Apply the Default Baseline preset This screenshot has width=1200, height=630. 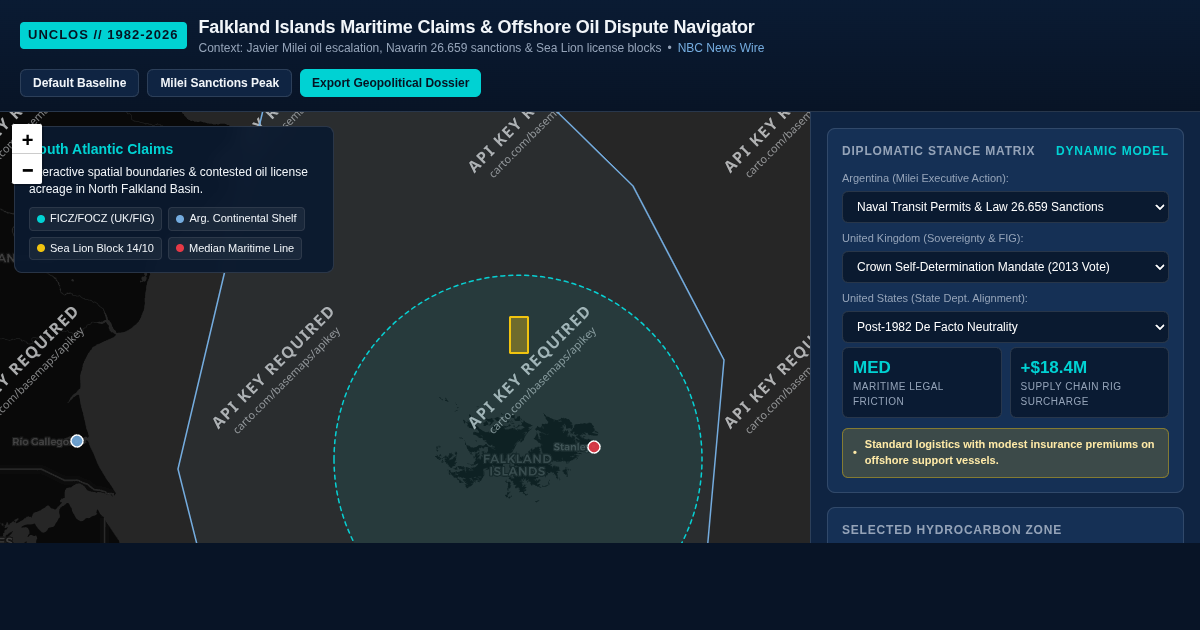[x=79, y=83]
